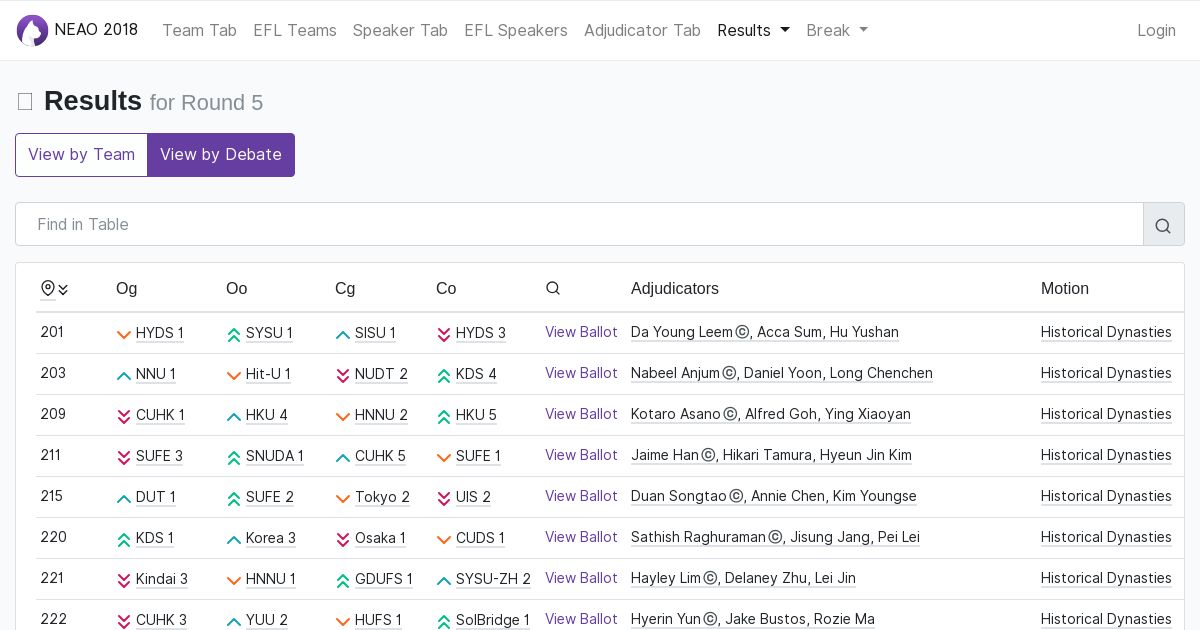The image size is (1200, 630).
Task: Click the red double arrow beside NUDT 2
Action: coord(343,376)
